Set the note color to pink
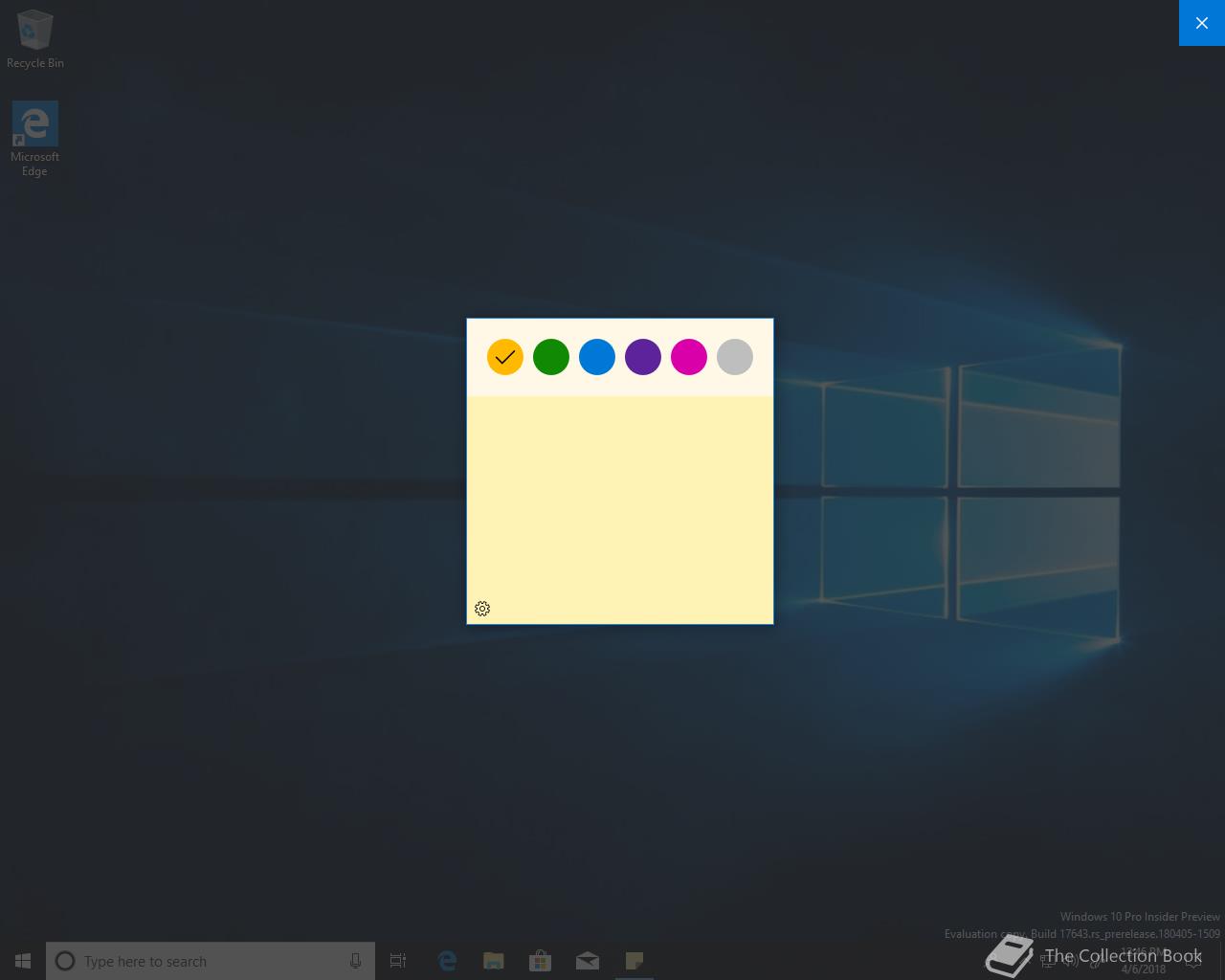This screenshot has width=1225, height=980. pyautogui.click(x=689, y=357)
